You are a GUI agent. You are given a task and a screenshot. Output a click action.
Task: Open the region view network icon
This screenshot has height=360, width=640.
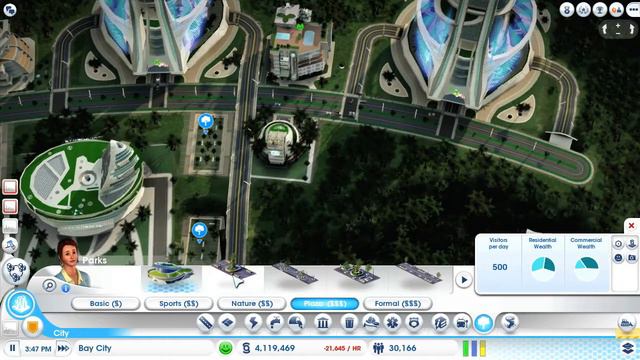(x=16, y=271)
